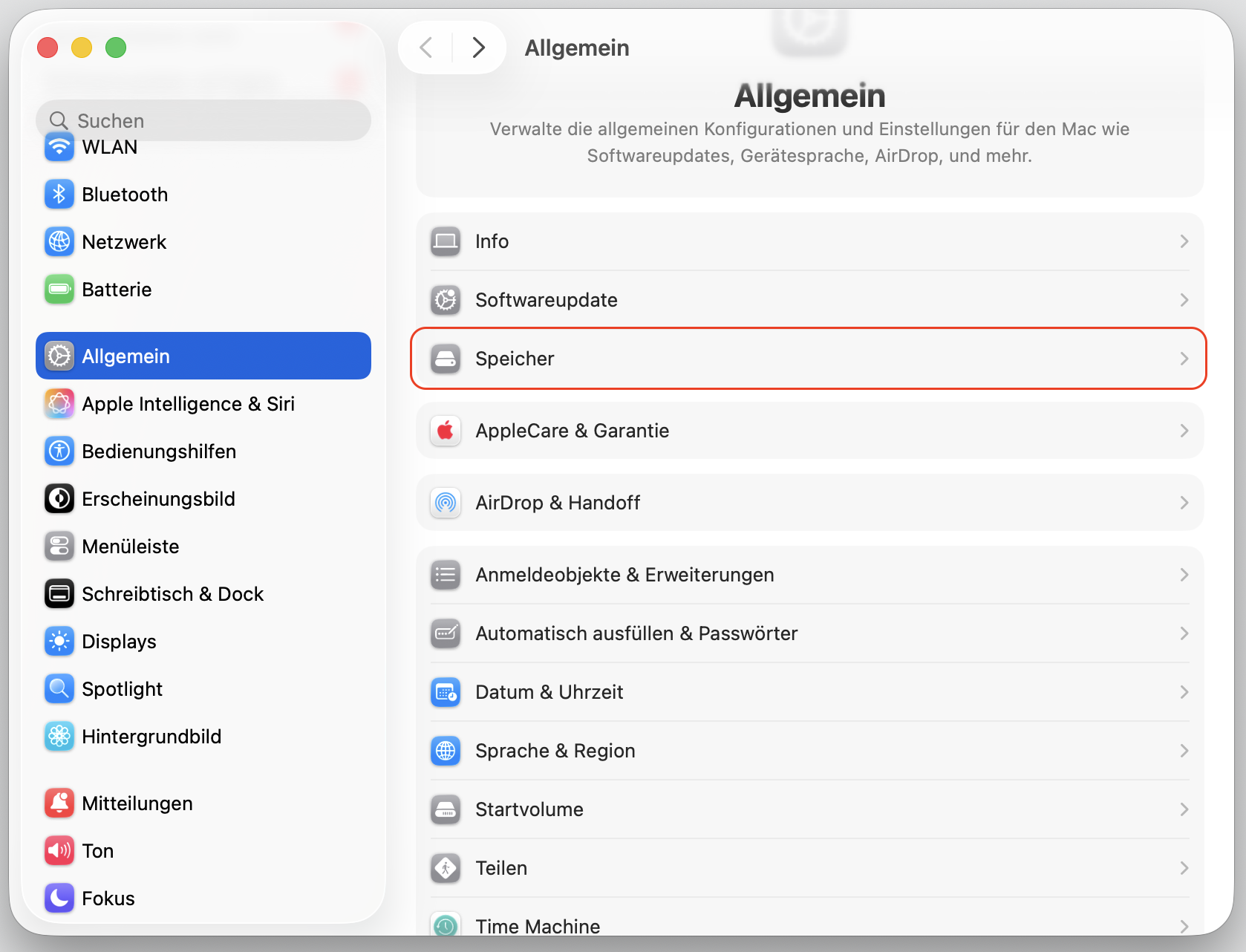This screenshot has width=1246, height=952.
Task: Open the Softwareupdate label
Action: click(547, 300)
